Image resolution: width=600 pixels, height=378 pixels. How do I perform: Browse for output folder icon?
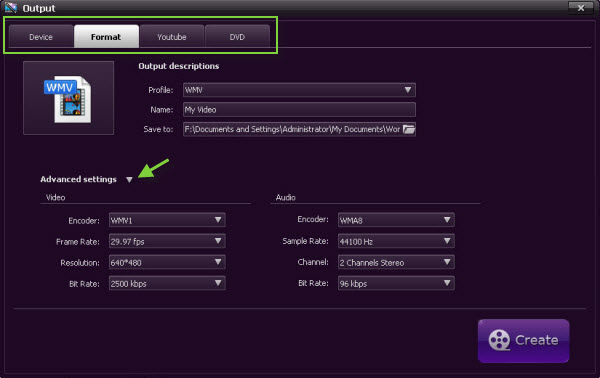click(409, 129)
